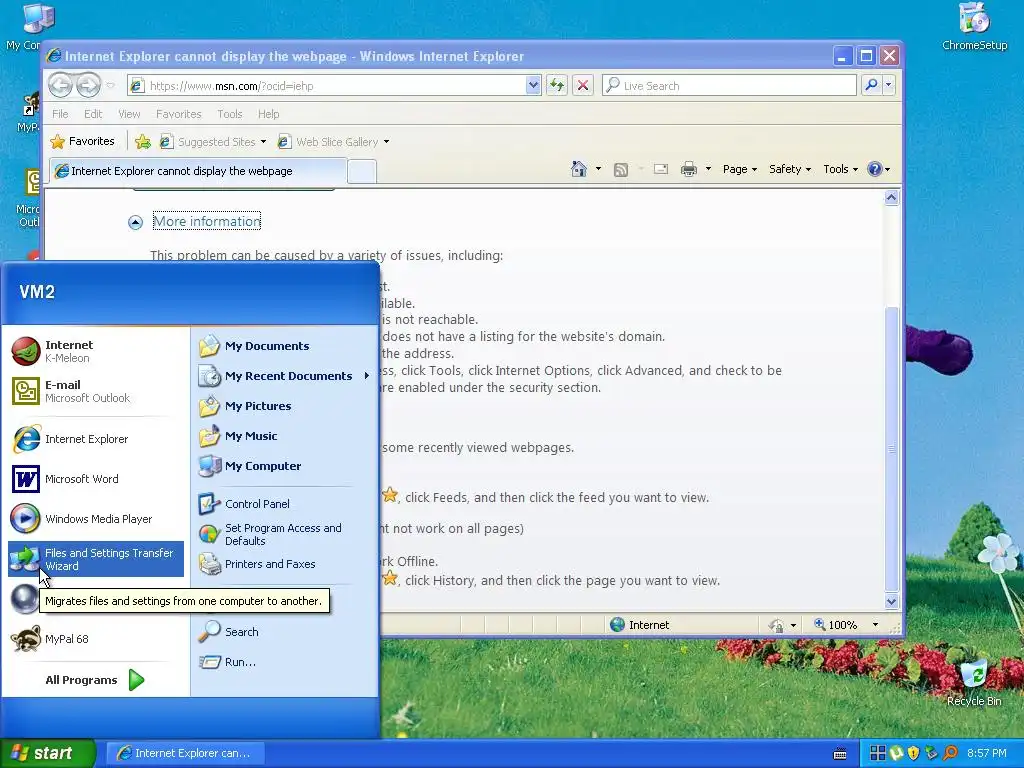Click the IE Help question-mark icon
1024x768 pixels.
[874, 169]
